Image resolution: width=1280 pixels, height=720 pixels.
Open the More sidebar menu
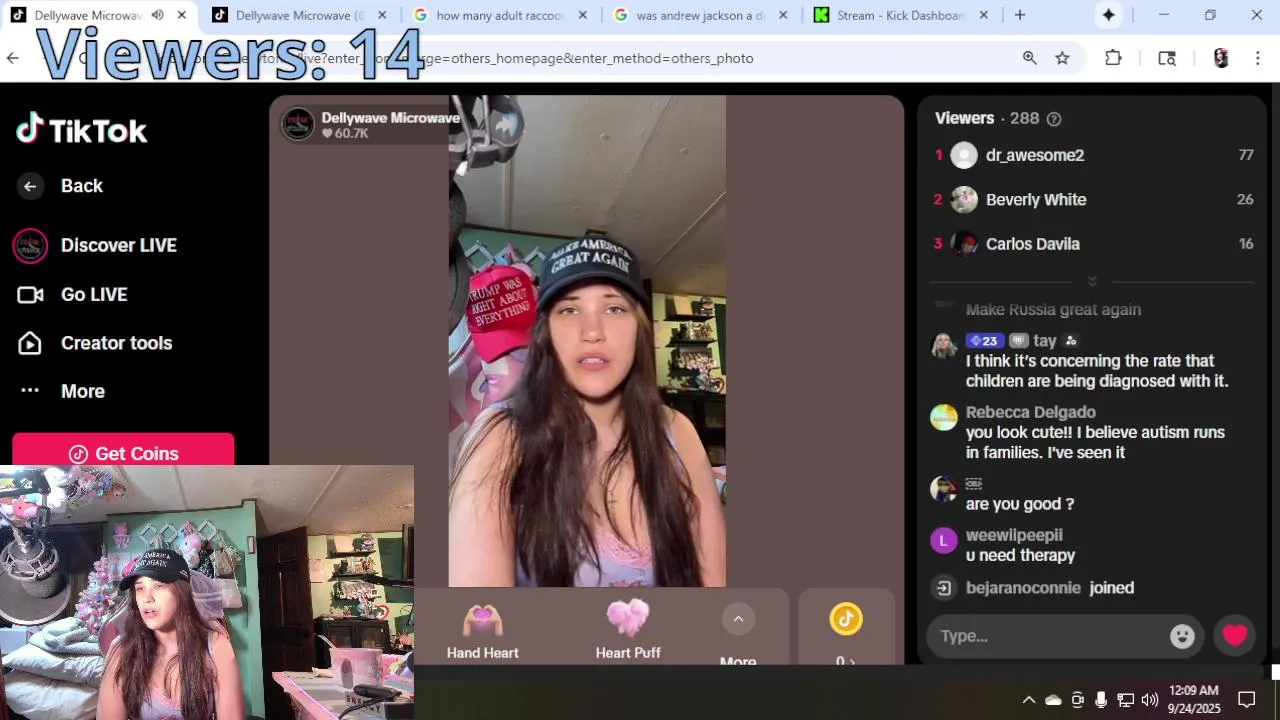[82, 391]
